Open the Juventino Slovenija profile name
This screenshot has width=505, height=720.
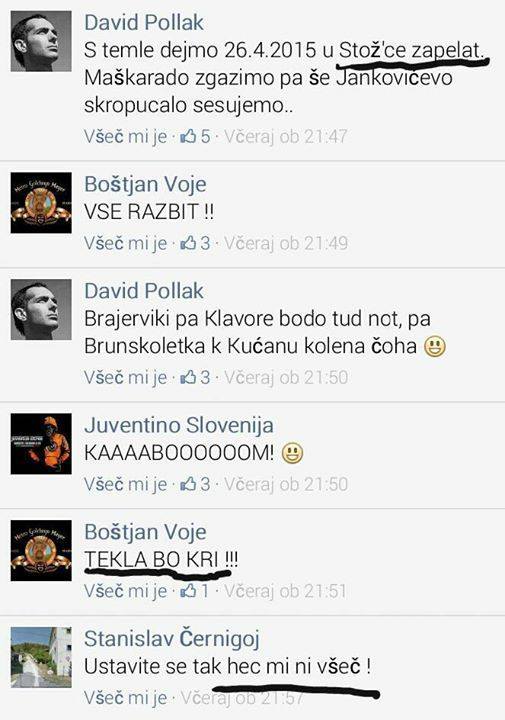click(179, 425)
